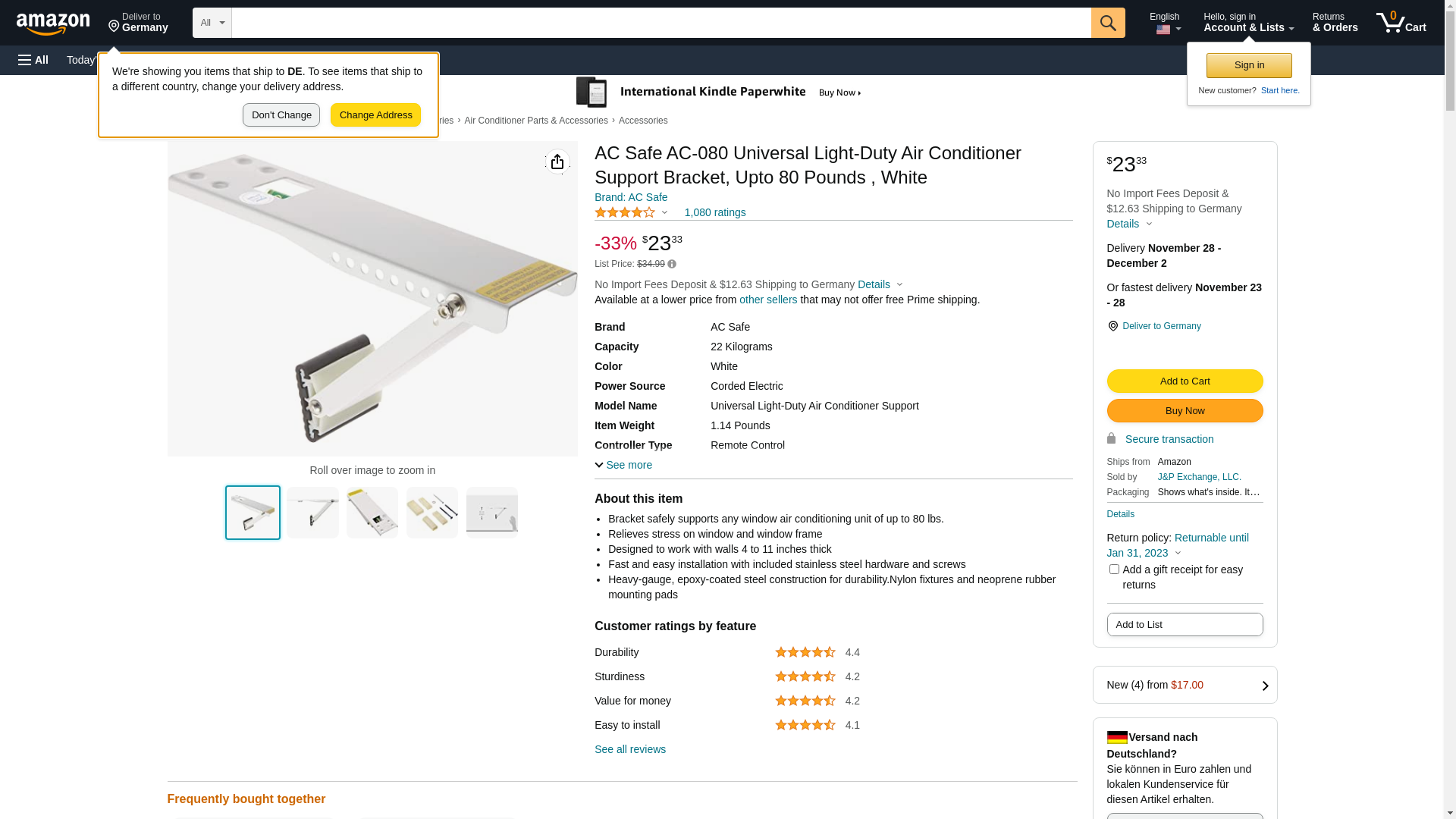This screenshot has height=819, width=1456.
Task: Click inside the search input field
Action: coord(660,23)
